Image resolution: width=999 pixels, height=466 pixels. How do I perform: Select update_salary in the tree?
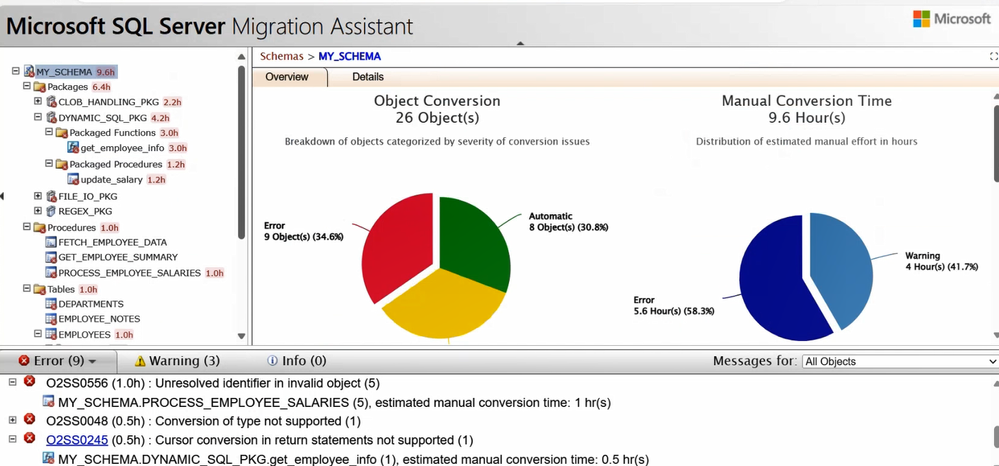pos(111,180)
